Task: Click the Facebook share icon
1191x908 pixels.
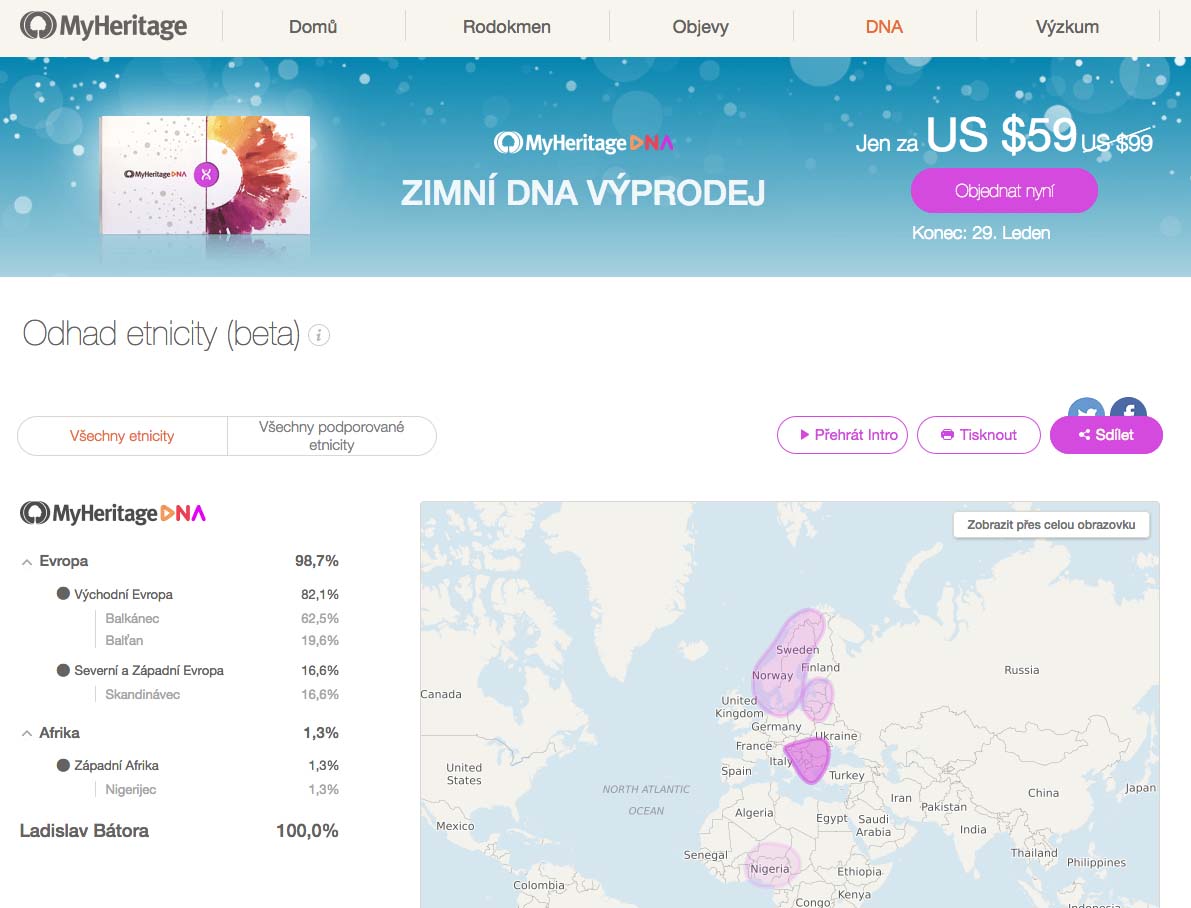Action: pos(1129,406)
